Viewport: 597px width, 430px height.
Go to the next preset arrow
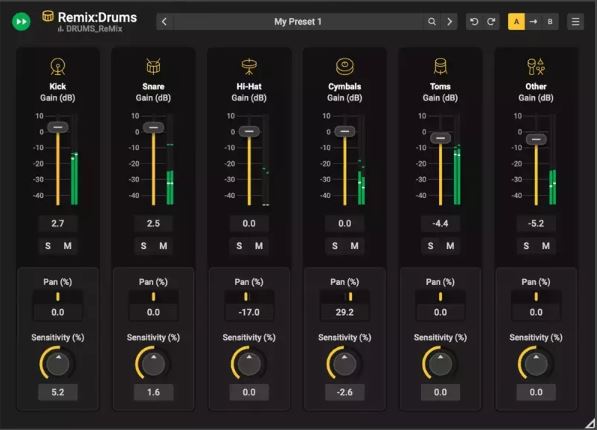tap(450, 22)
